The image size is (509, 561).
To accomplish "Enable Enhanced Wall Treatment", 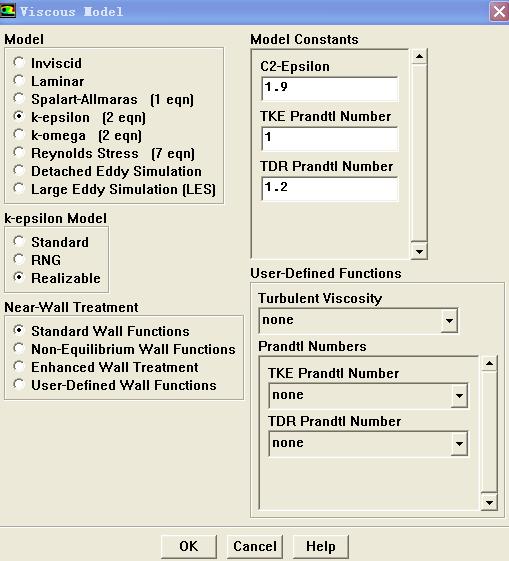I will click(x=19, y=367).
